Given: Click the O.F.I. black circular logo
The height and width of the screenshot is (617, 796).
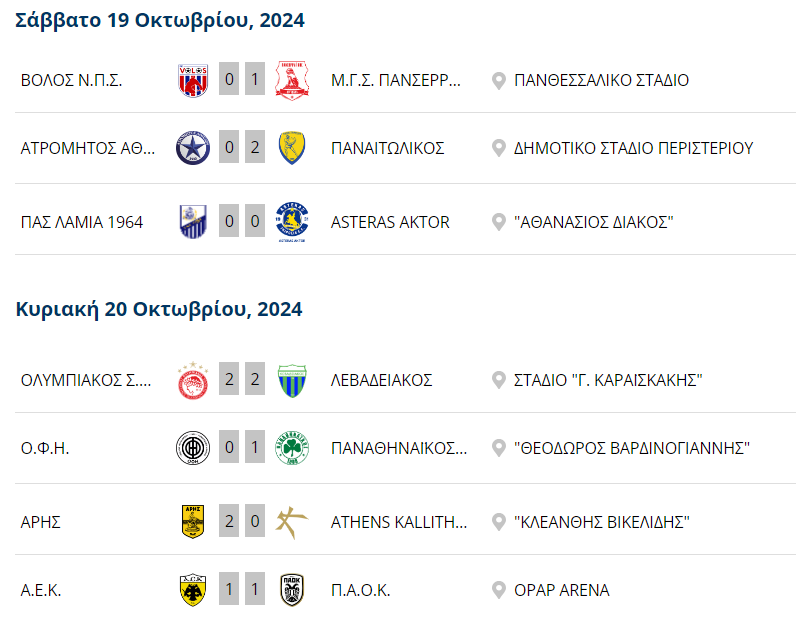Looking at the screenshot, I should tap(193, 448).
